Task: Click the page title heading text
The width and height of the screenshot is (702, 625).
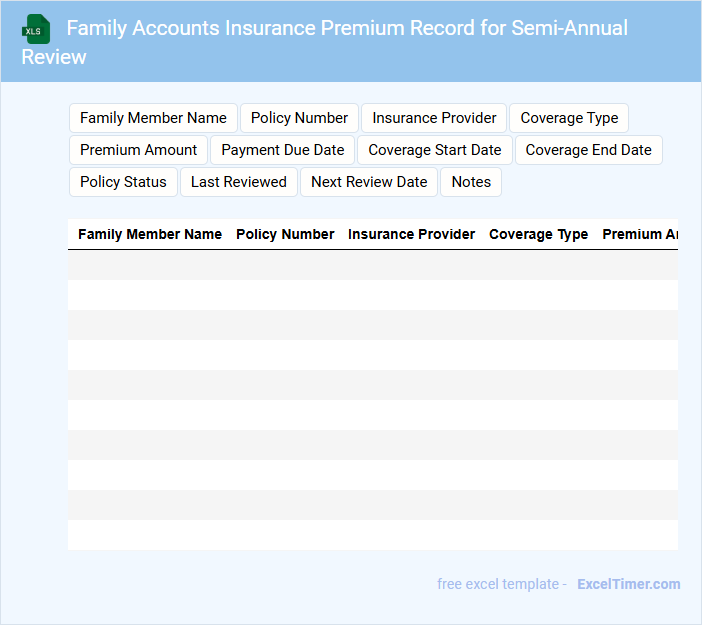Action: click(347, 28)
